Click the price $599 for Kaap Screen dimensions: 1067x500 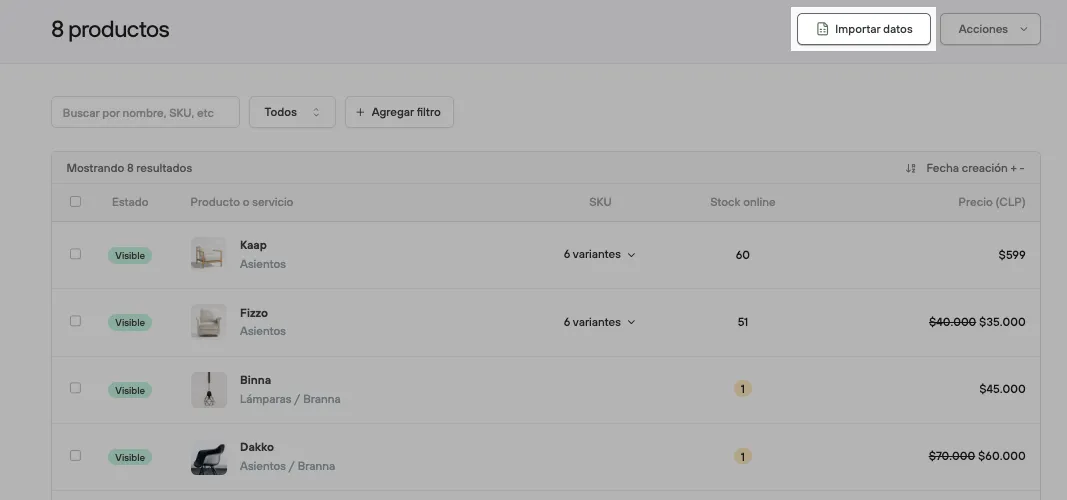(1012, 255)
